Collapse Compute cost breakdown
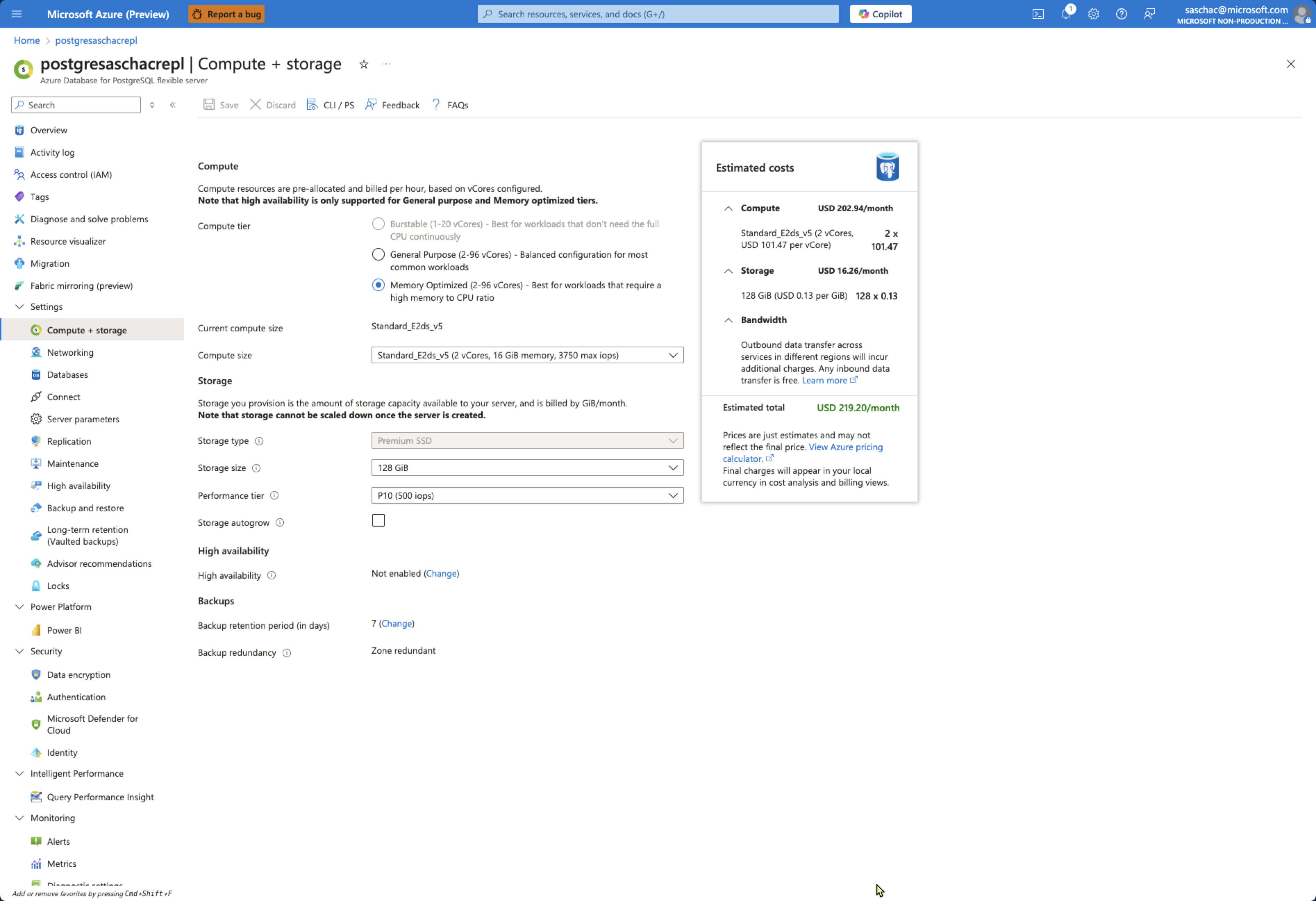 coord(728,208)
